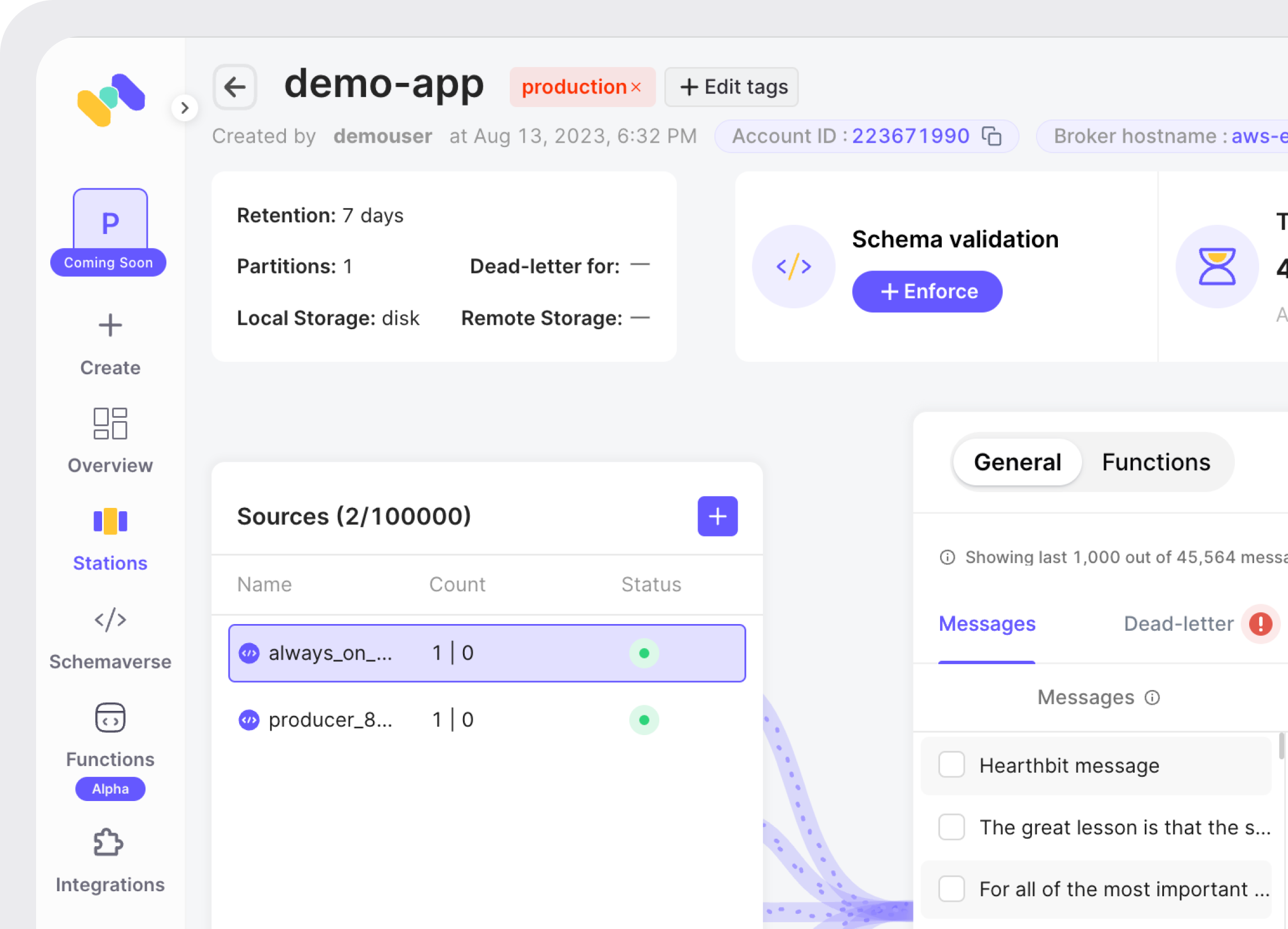The image size is (1288, 929).
Task: Open Schemaverse from the sidebar
Action: pos(110,620)
